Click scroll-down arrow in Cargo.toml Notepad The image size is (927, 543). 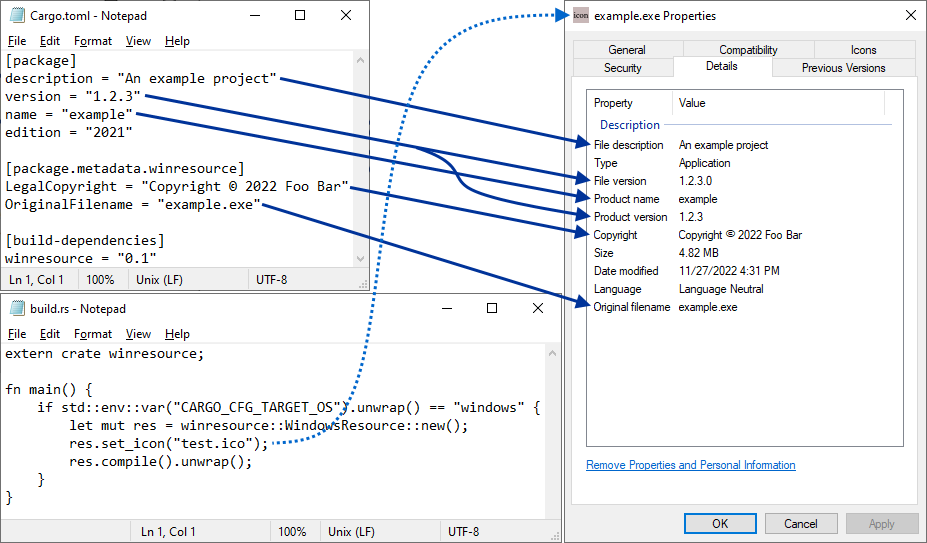point(361,259)
